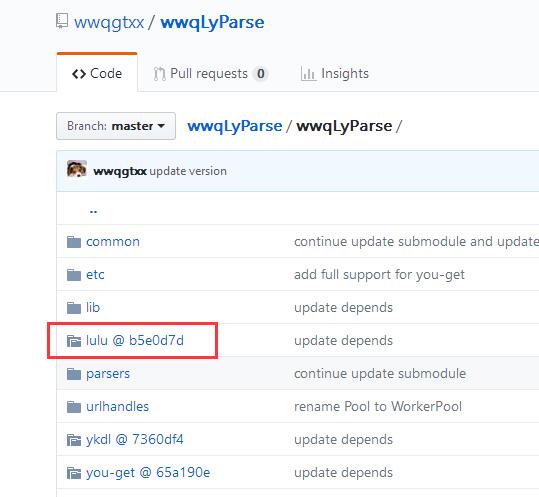Open the Insights tab
The width and height of the screenshot is (539, 497).
pyautogui.click(x=334, y=74)
